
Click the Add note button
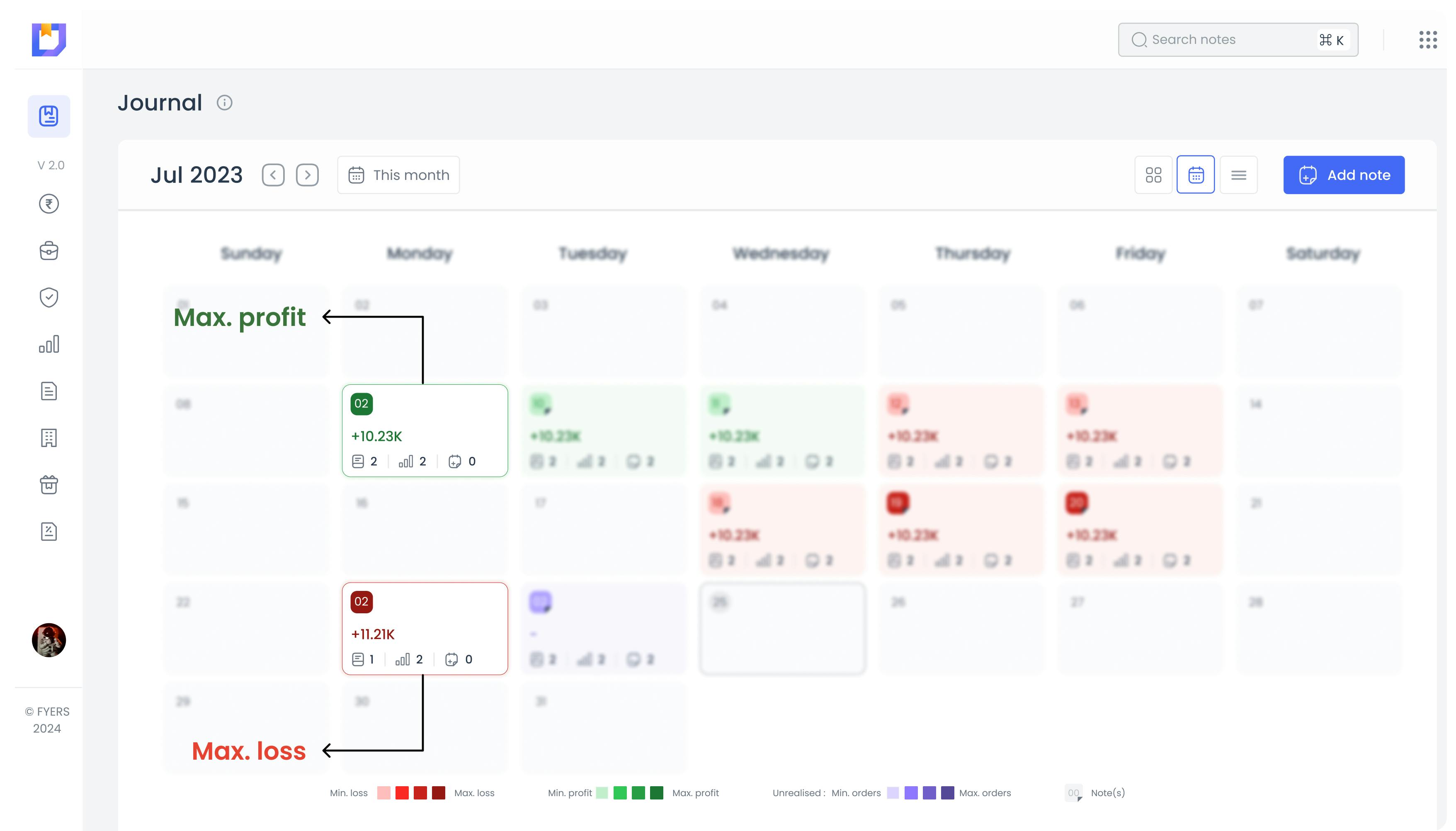point(1344,175)
